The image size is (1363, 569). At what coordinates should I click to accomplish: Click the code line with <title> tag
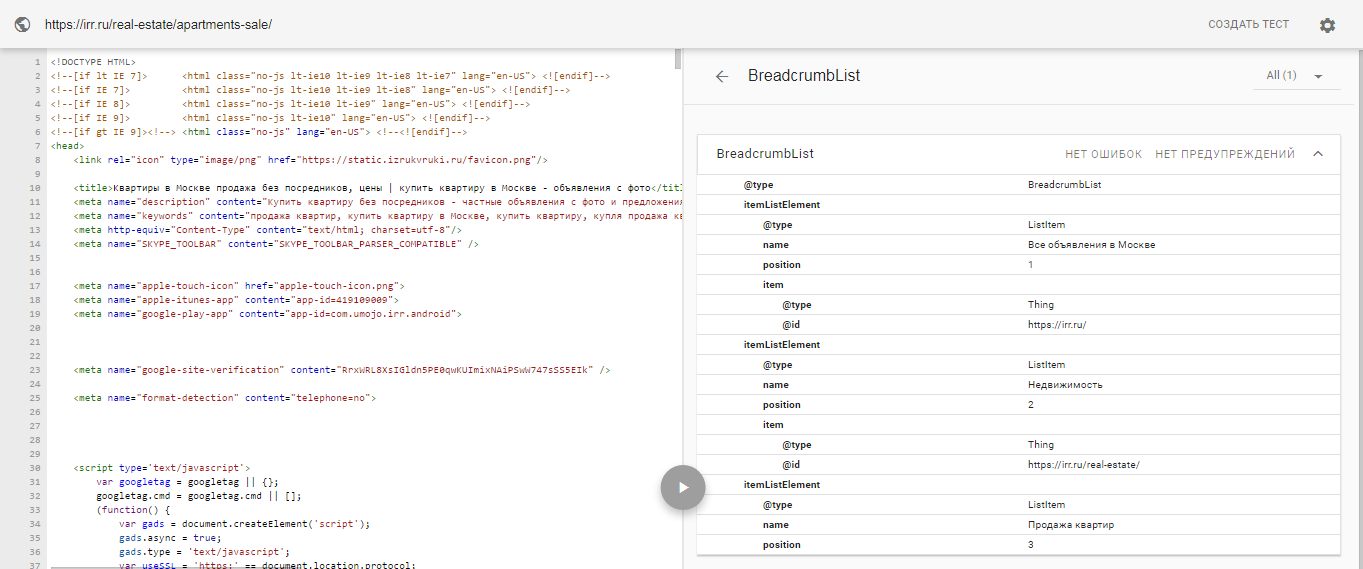pyautogui.click(x=378, y=188)
